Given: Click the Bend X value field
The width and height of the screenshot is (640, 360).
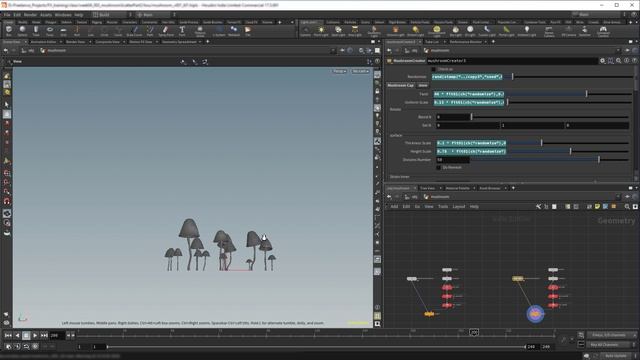Looking at the screenshot, I should coord(453,117).
